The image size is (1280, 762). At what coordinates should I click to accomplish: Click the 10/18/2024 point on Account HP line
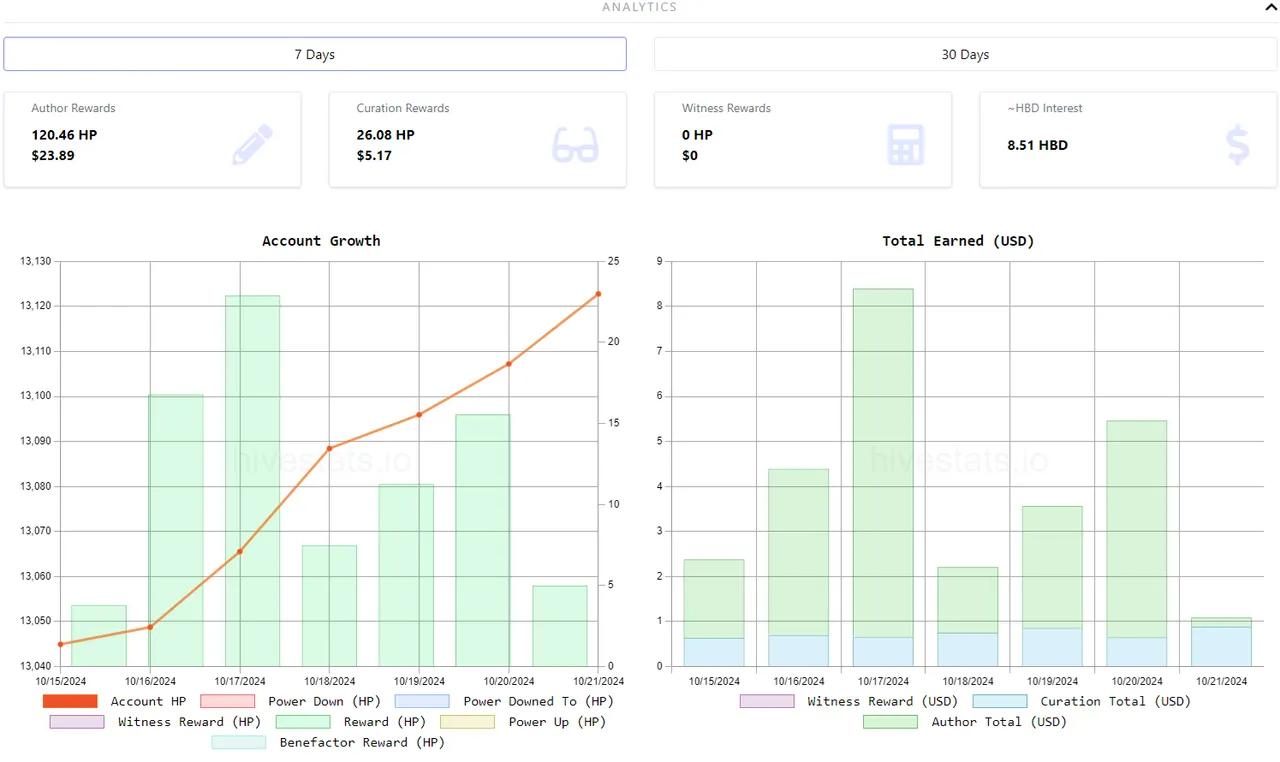(329, 448)
